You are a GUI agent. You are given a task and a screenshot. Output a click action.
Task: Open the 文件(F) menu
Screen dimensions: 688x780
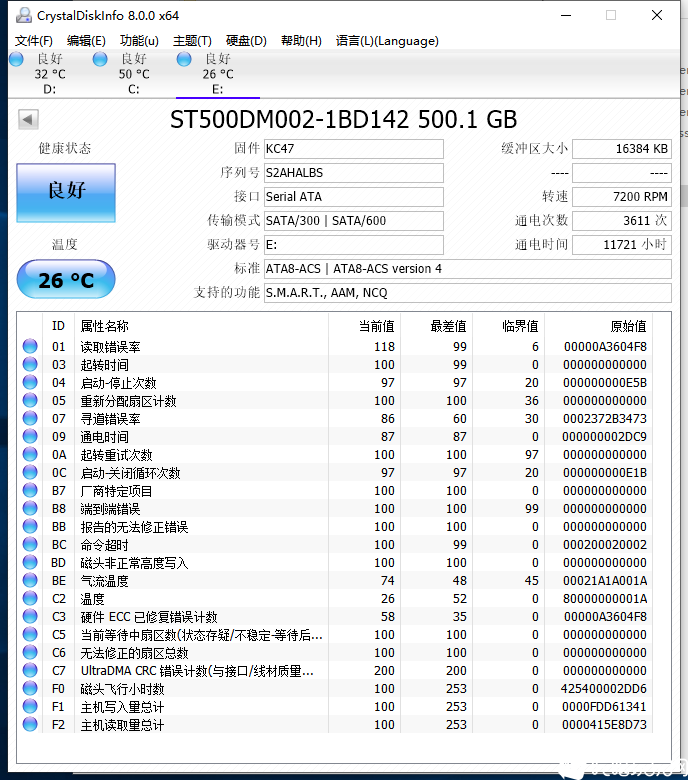point(34,41)
